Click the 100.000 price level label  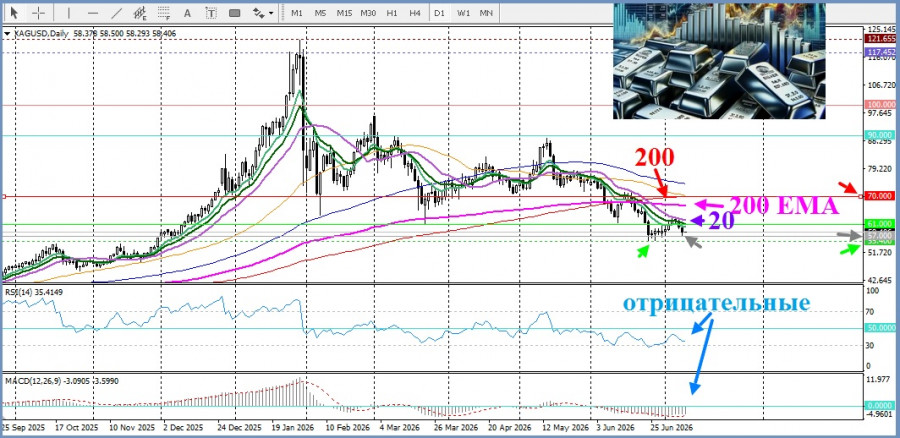pos(880,104)
